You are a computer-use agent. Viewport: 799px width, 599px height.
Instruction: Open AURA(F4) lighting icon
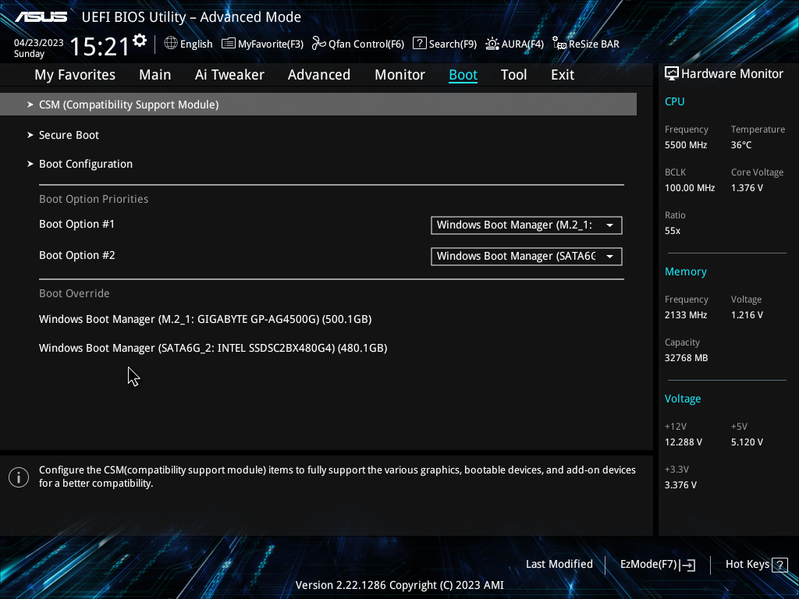tap(492, 44)
